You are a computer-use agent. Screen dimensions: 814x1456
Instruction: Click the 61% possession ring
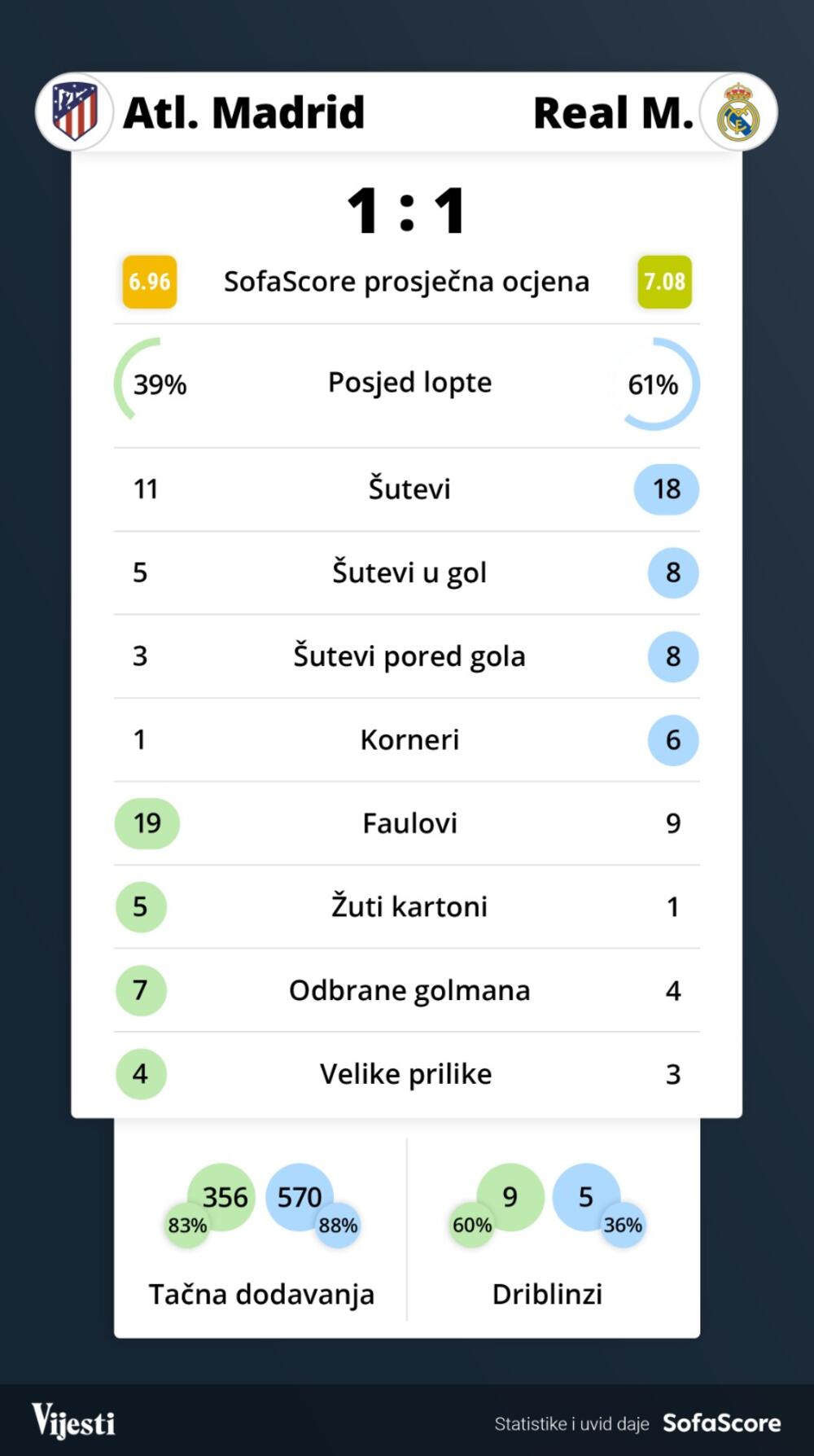click(656, 384)
